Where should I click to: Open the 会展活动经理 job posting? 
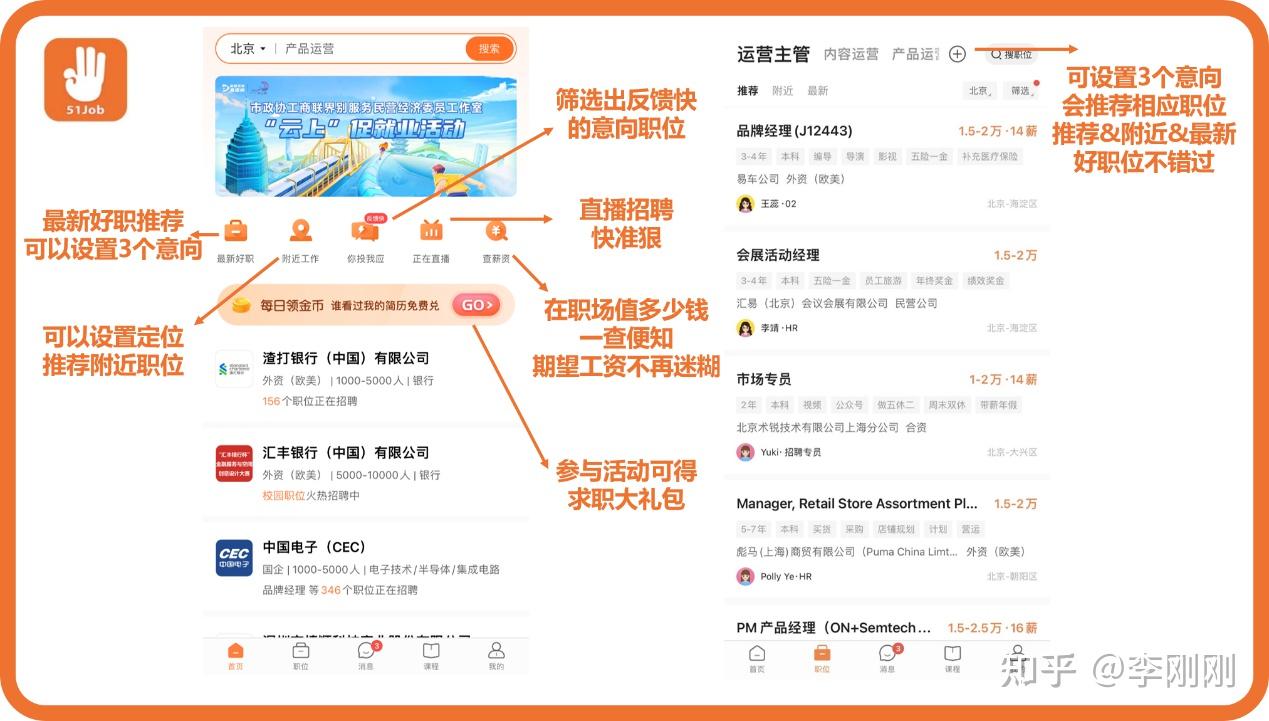click(887, 291)
